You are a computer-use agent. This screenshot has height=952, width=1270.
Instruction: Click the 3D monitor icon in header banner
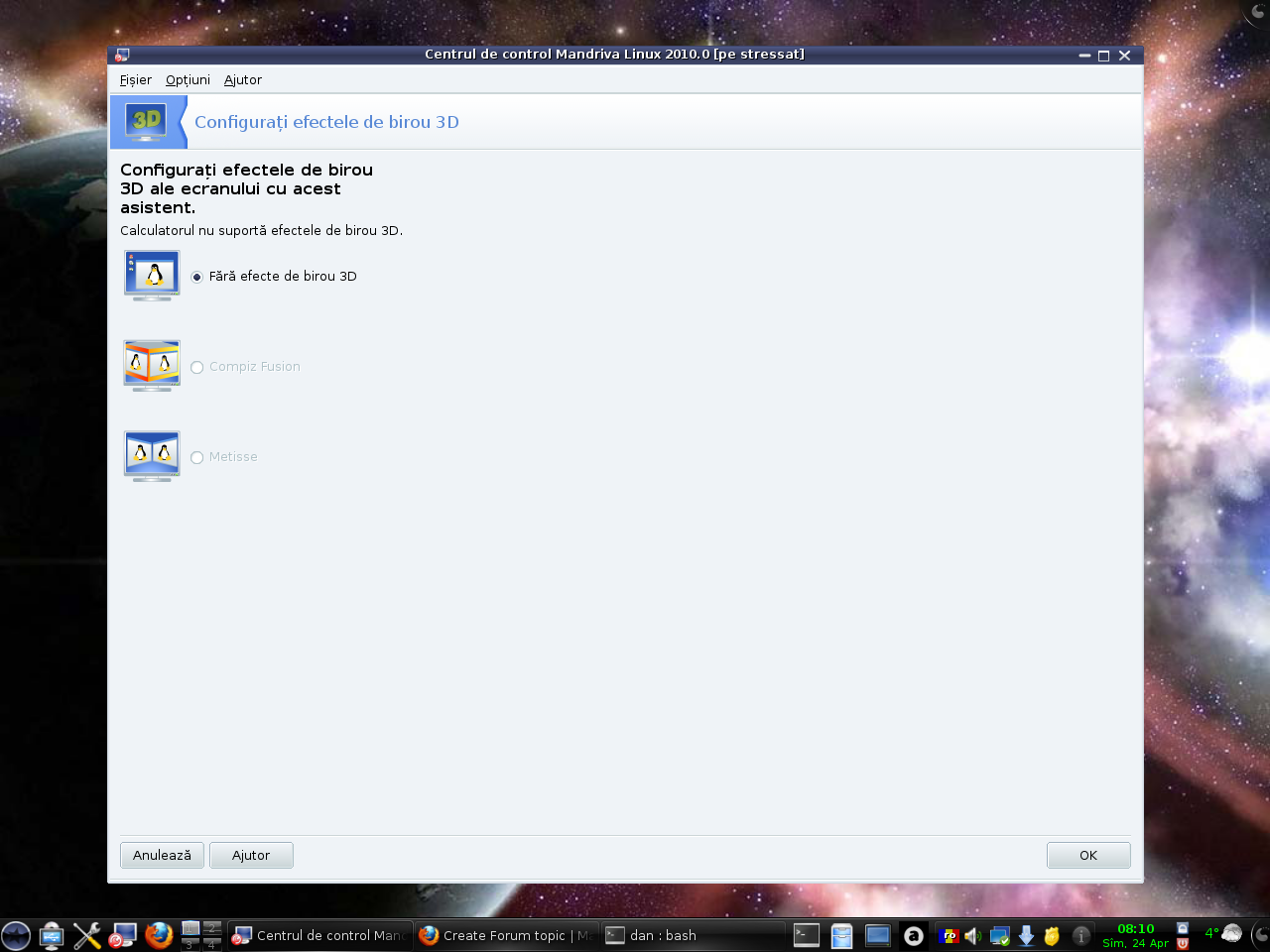(146, 122)
